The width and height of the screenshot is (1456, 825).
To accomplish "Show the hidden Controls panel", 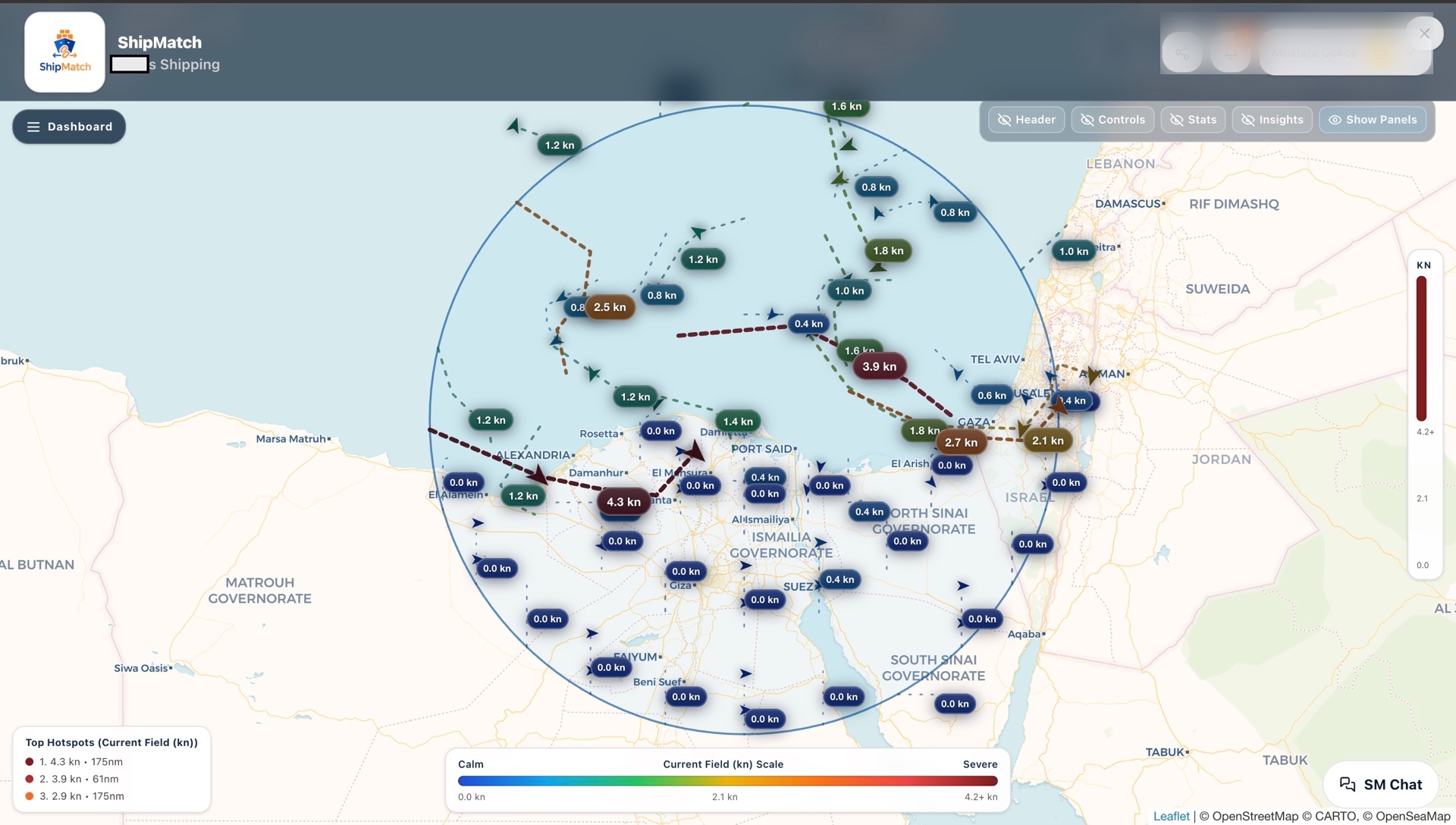I will [x=1112, y=119].
